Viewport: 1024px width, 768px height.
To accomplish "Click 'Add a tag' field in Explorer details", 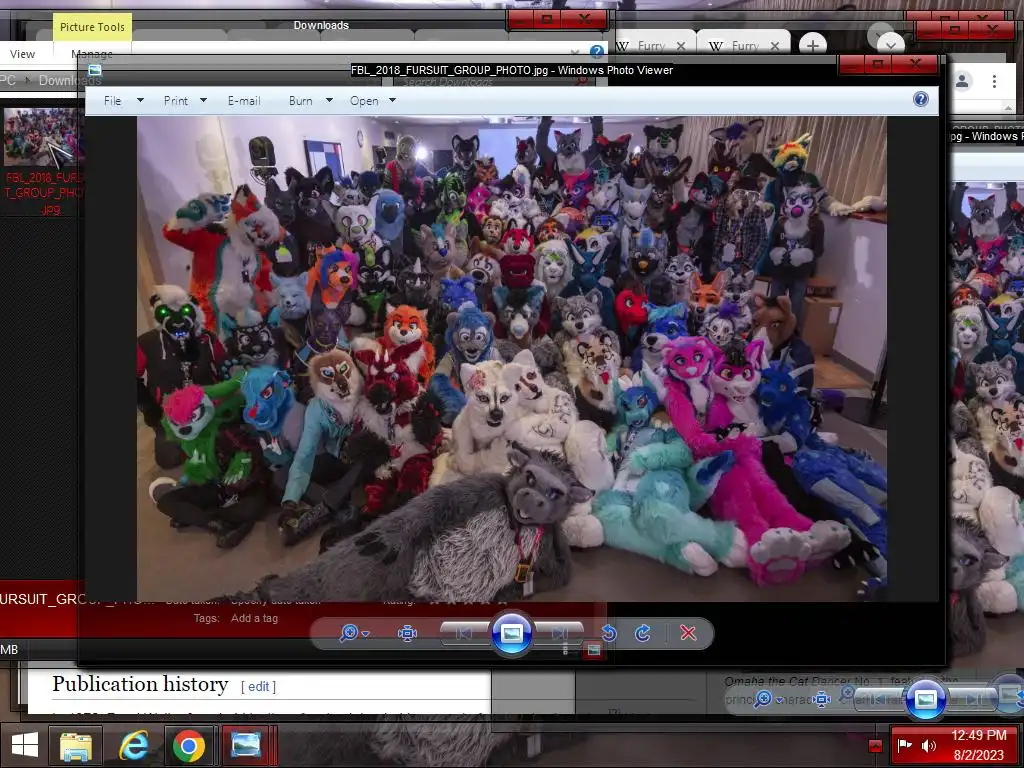I will point(254,618).
